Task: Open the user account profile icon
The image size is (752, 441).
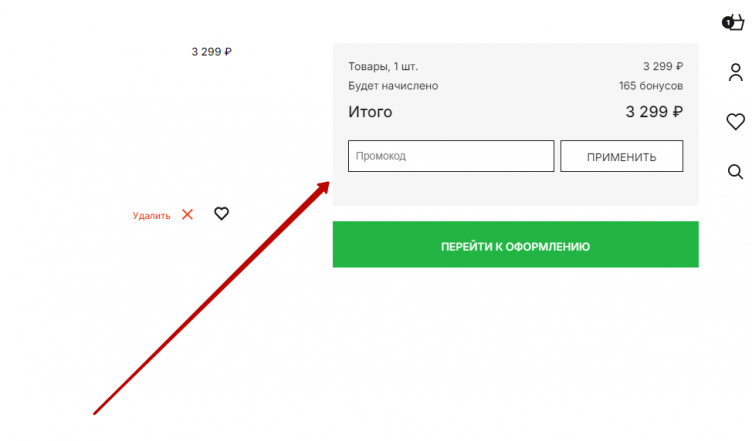Action: (x=736, y=72)
